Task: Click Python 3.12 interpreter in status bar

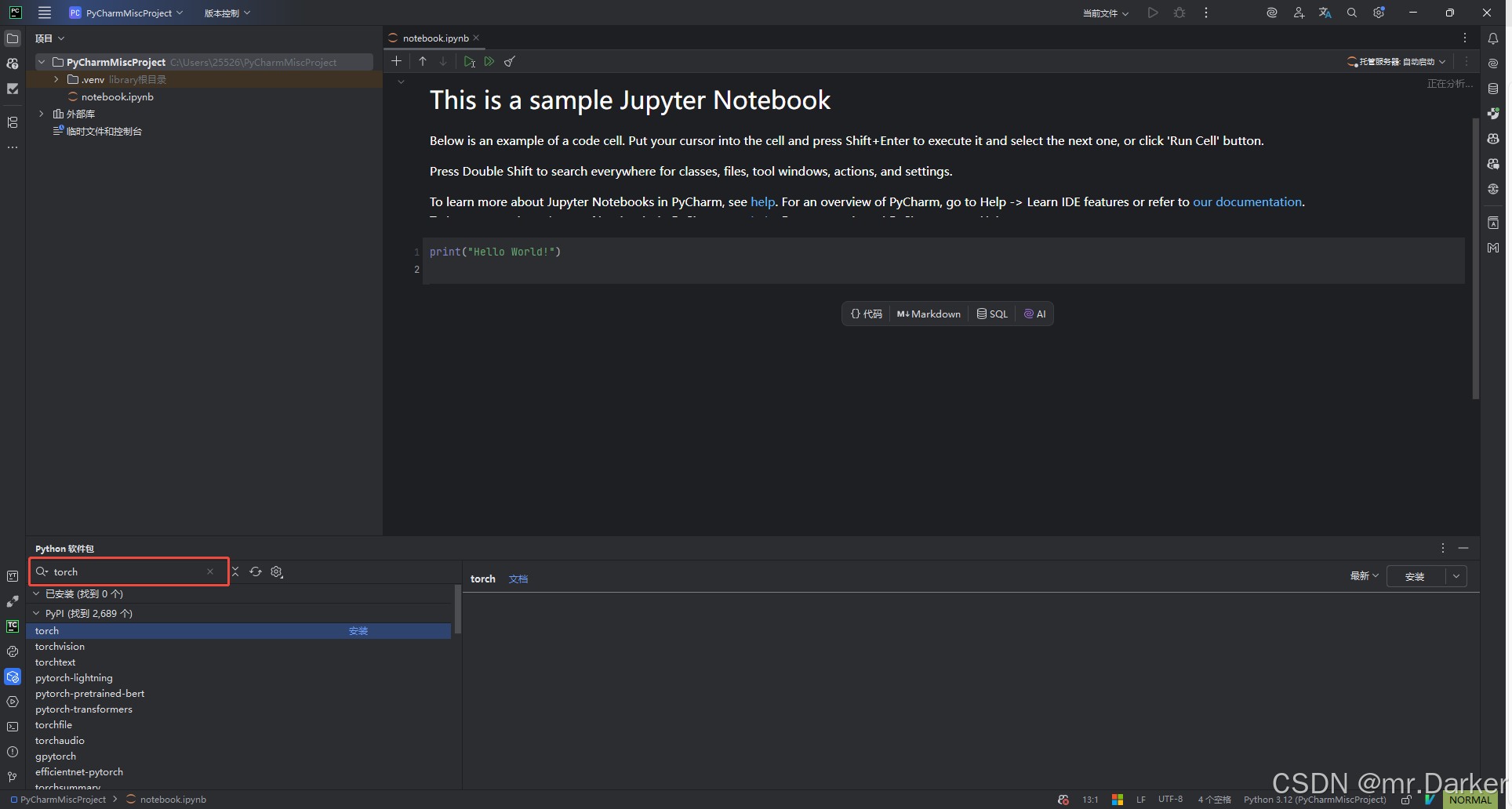Action: (x=1314, y=800)
